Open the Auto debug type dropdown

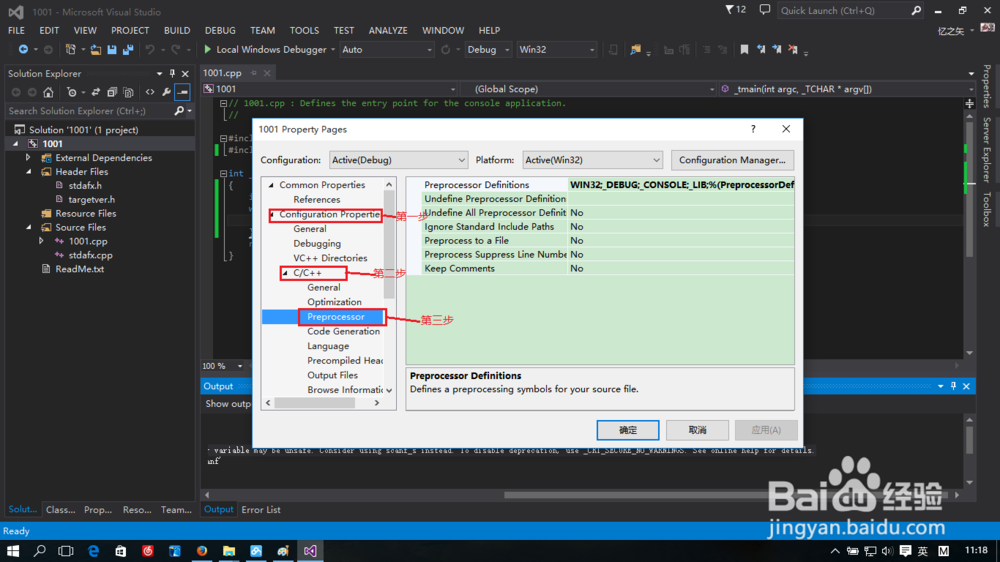pos(386,50)
